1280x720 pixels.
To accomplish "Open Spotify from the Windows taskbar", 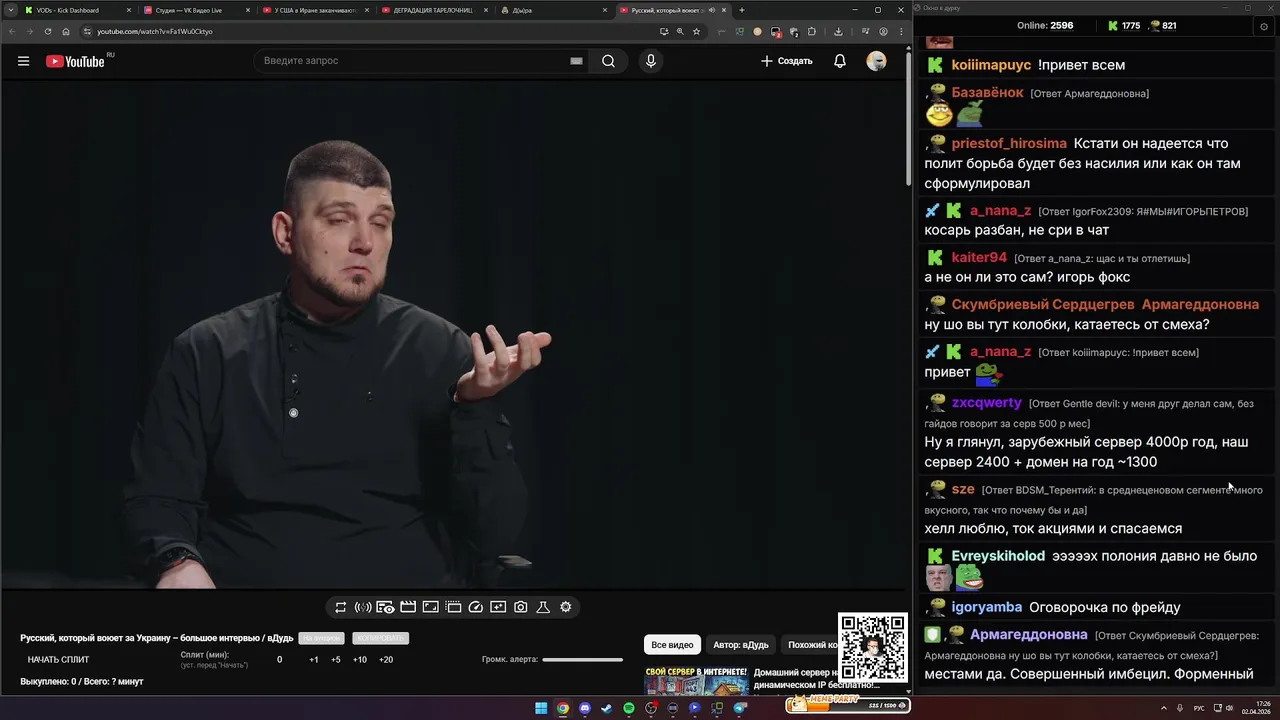I will [629, 708].
